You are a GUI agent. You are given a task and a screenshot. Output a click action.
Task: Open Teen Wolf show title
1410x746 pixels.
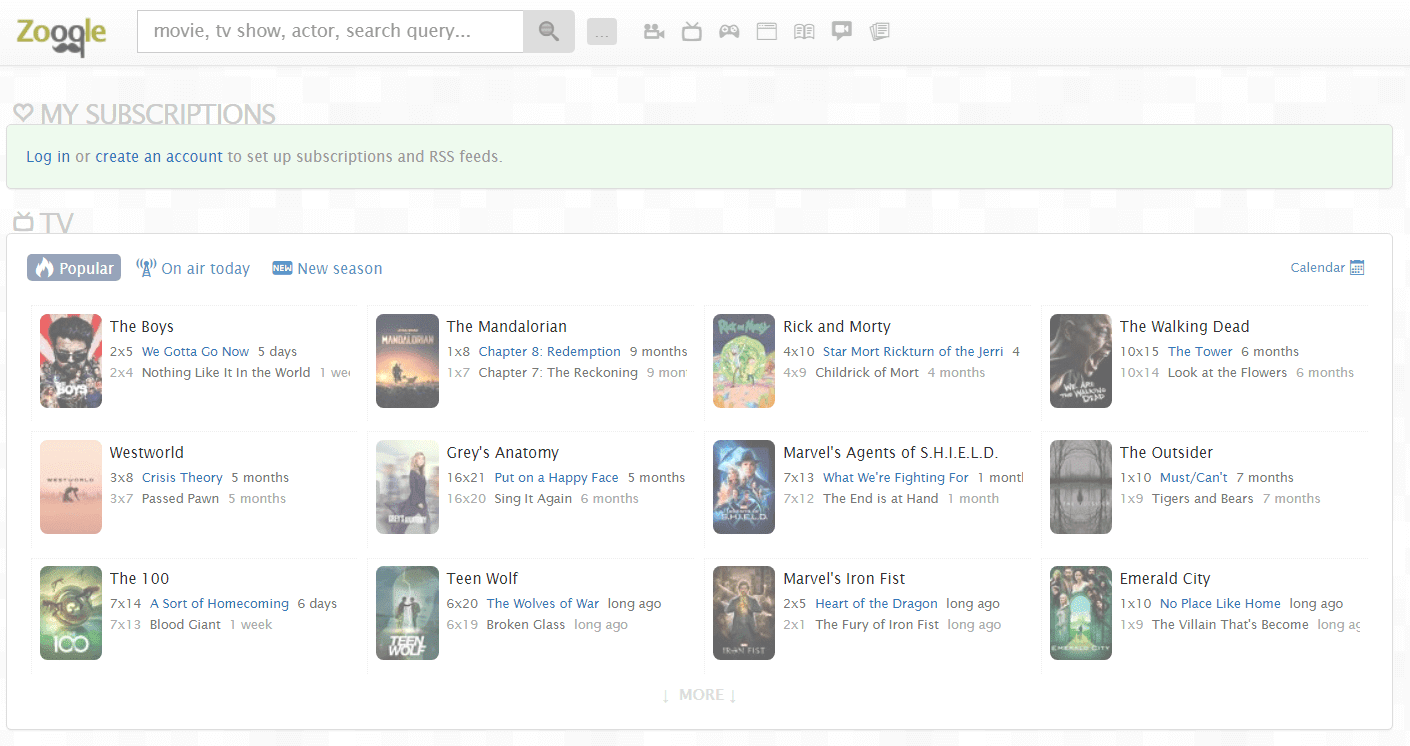coord(483,578)
